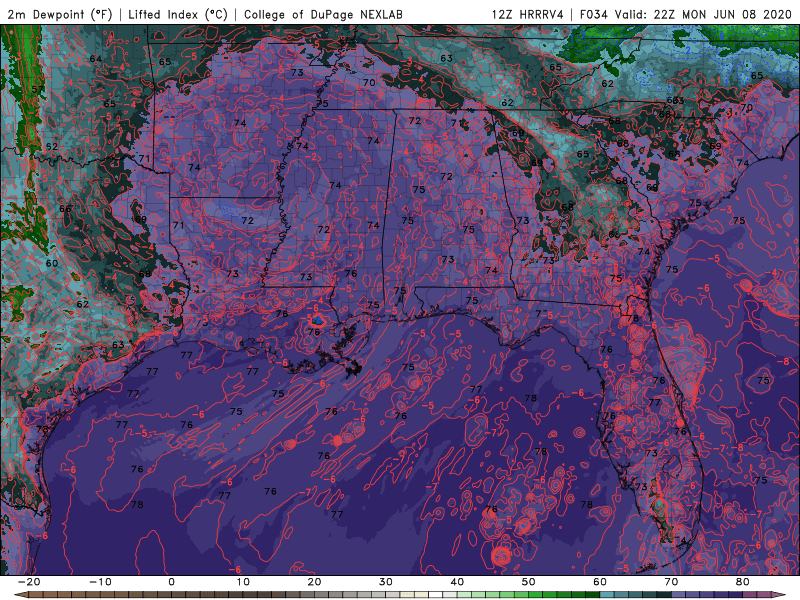Click the '12Z HRRRV4' model run label

(528, 14)
